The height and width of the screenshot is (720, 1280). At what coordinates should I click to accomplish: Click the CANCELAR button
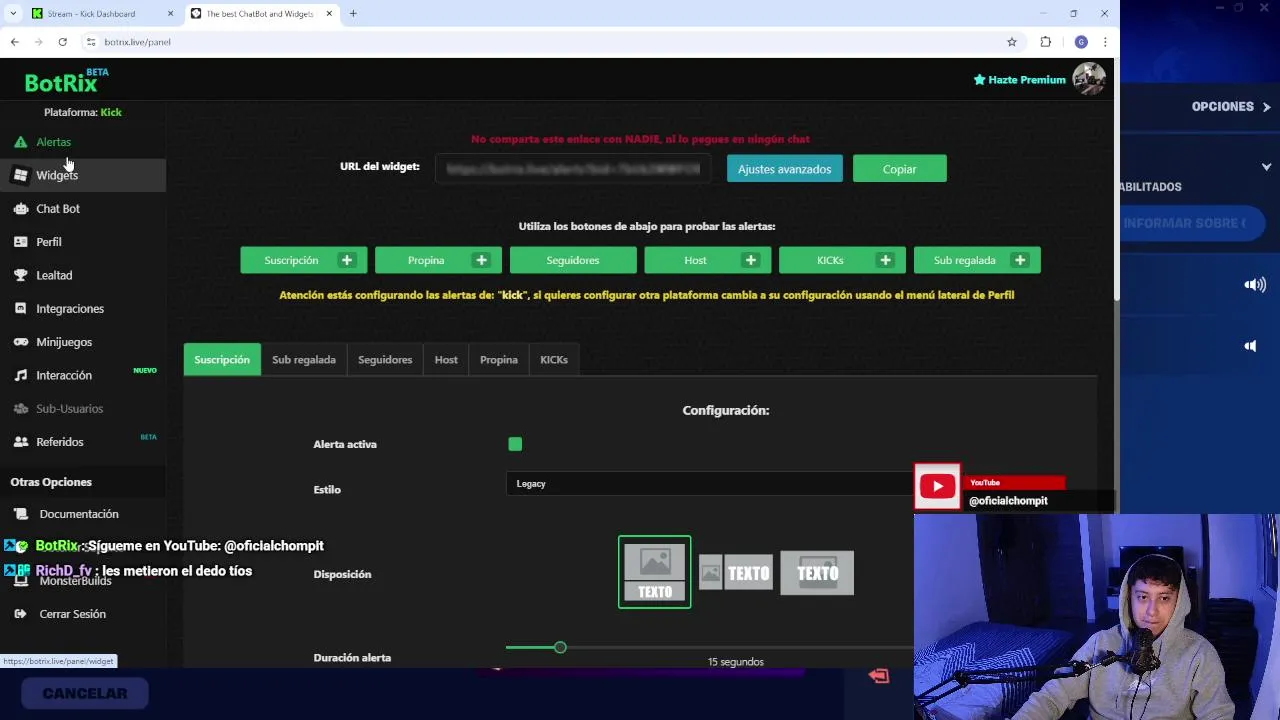tap(85, 693)
